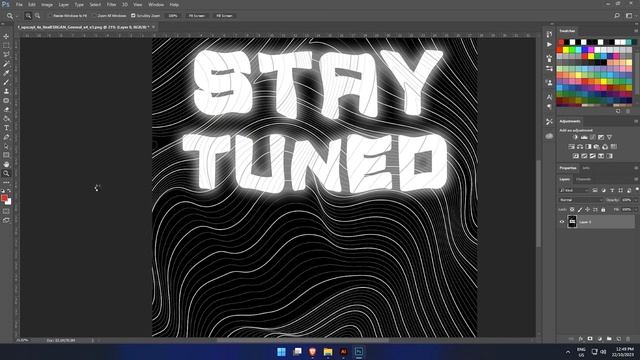The image size is (640, 360).
Task: Add a Brightness/Contrast adjustment
Action: [x=576, y=138]
